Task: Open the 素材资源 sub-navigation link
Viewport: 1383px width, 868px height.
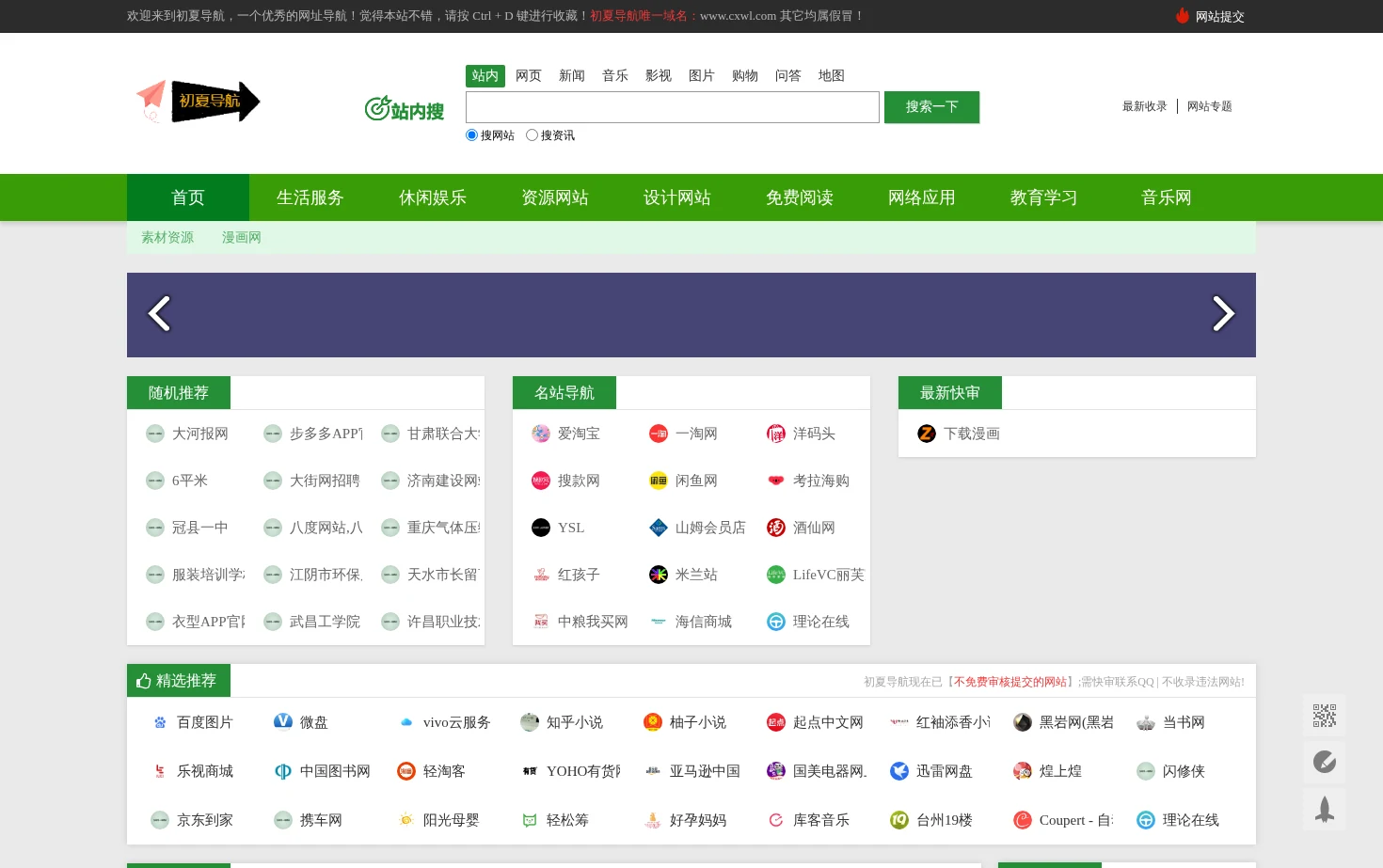Action: 167,238
